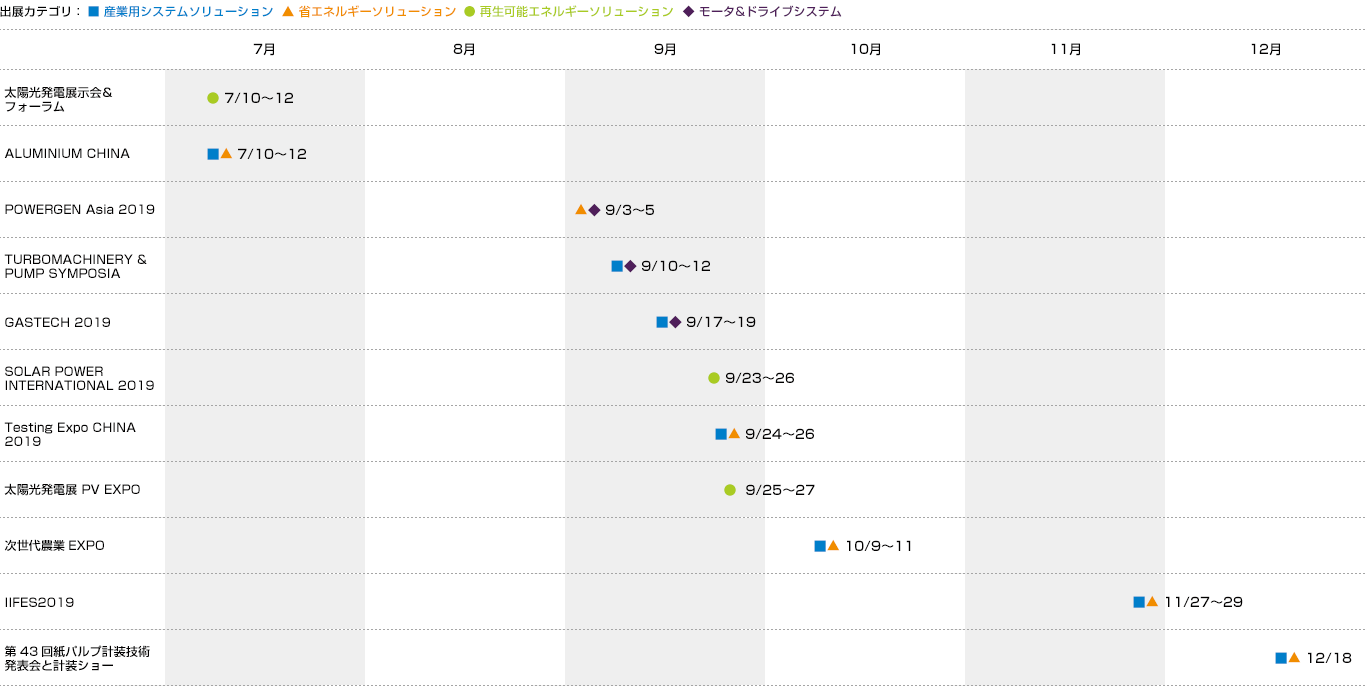Click the 9/3～5 date text

pos(630,210)
